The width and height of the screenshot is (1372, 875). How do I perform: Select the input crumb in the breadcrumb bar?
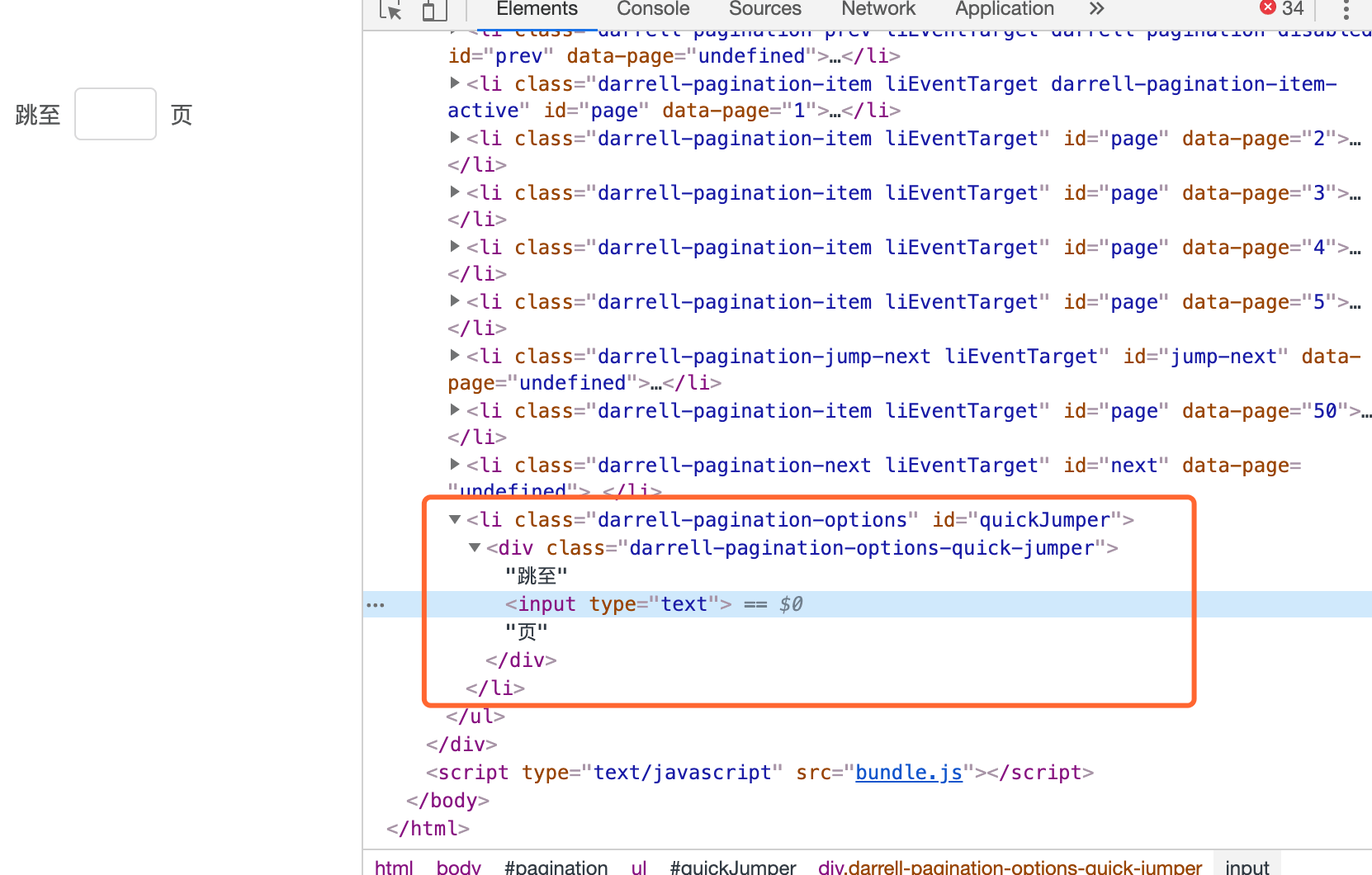coord(1247,867)
